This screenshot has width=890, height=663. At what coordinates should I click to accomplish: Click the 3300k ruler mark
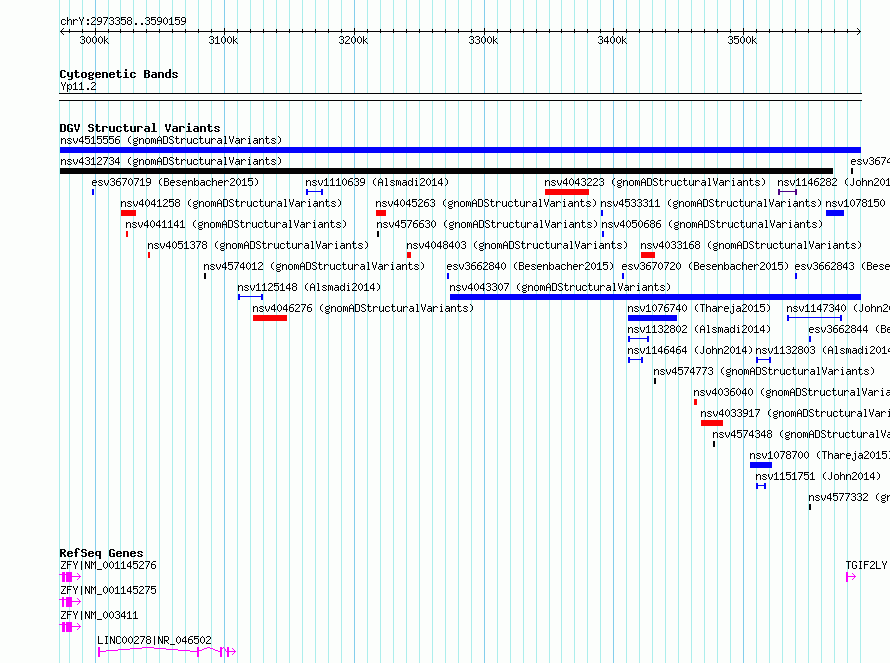[x=483, y=40]
